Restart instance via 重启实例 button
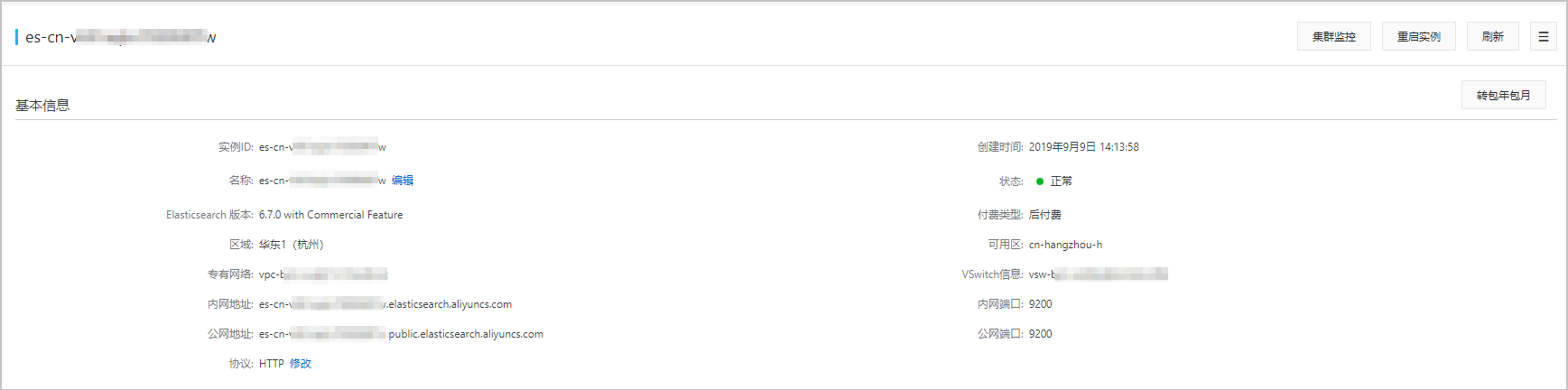 point(1418,37)
